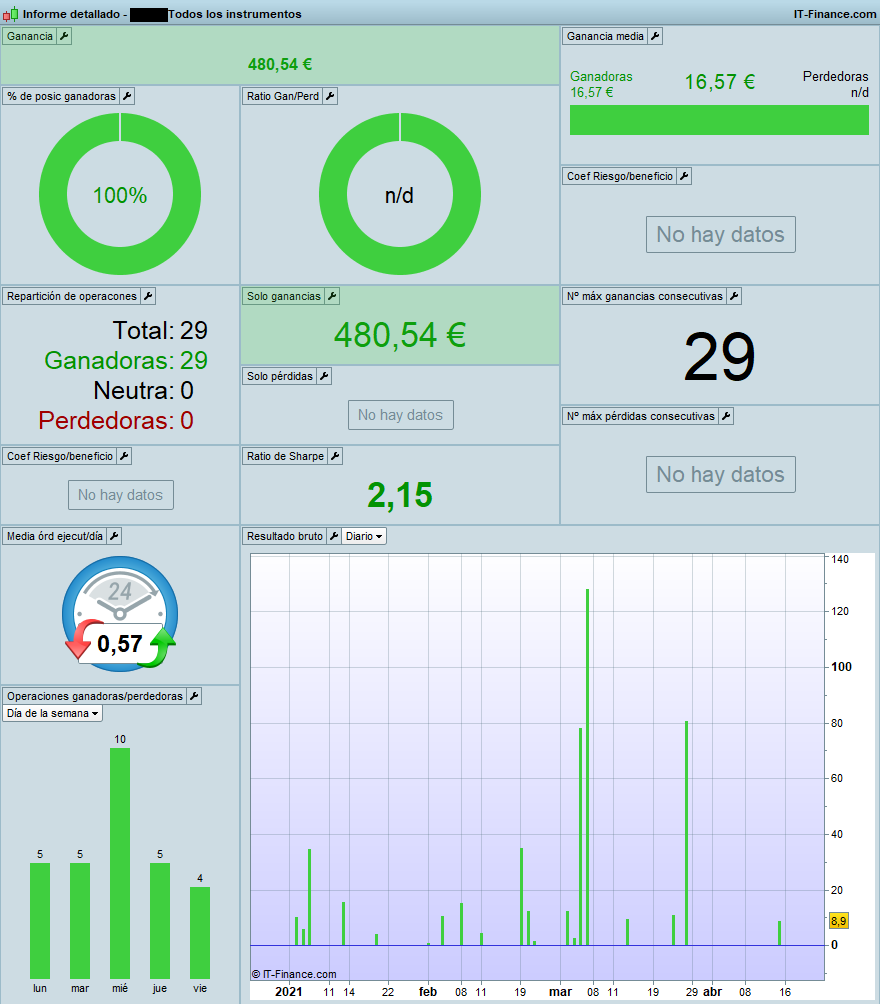Select the Solo ganancias panel label
This screenshot has width=880, height=1004.
click(284, 296)
